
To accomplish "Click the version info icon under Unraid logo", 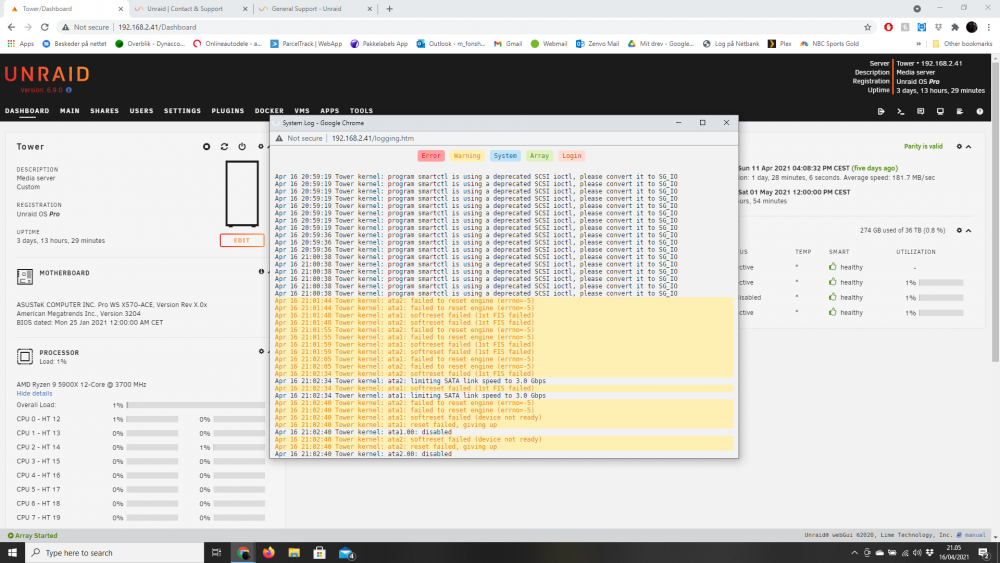I will click(69, 90).
